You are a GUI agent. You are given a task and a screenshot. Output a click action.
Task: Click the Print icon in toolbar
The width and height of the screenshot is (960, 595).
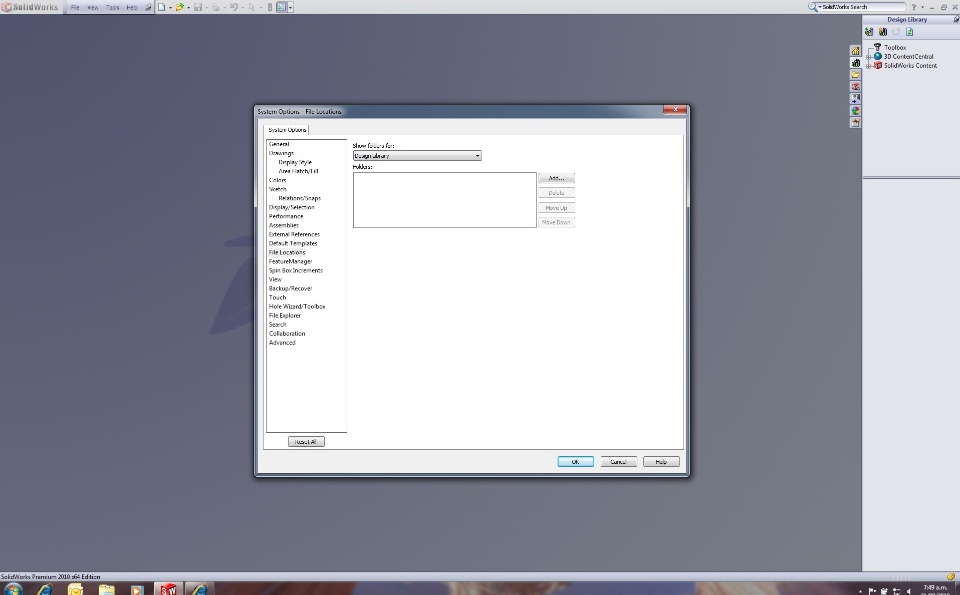coord(216,7)
